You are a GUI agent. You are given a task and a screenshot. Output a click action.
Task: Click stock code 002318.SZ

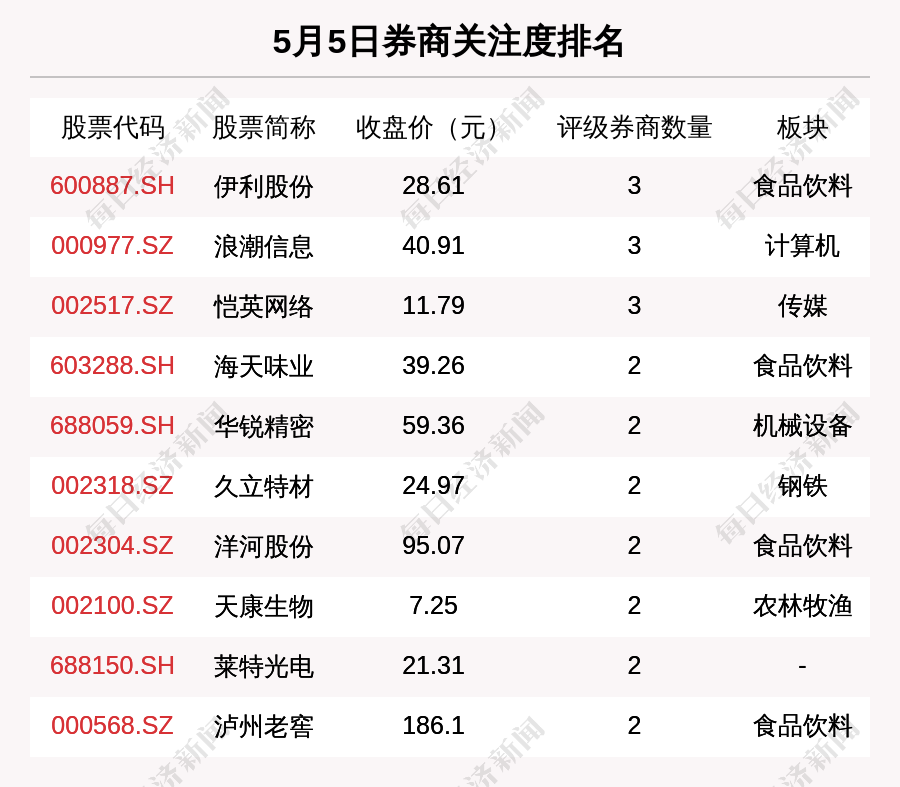tap(112, 486)
